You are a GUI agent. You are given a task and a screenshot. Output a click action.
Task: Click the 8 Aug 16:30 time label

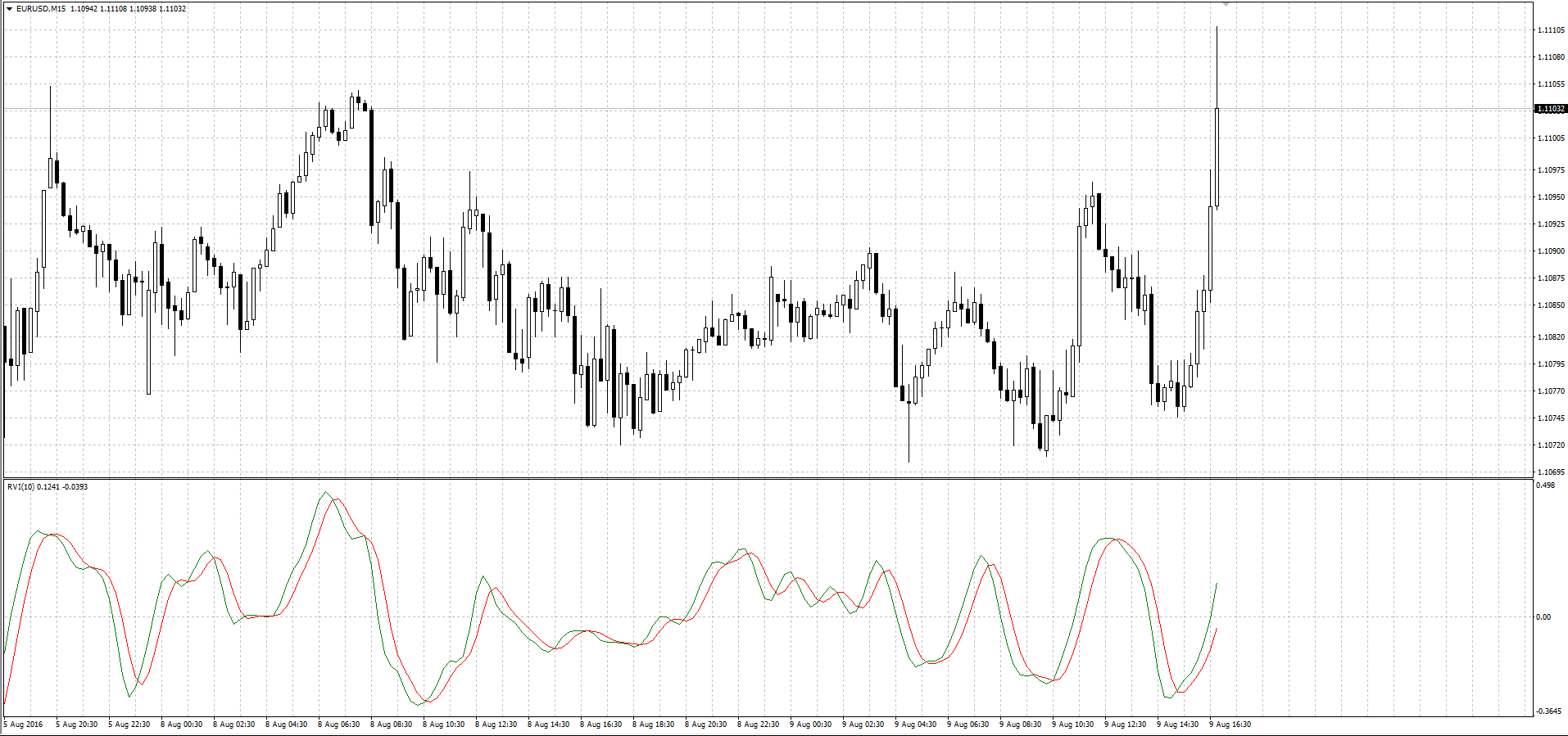coord(601,725)
